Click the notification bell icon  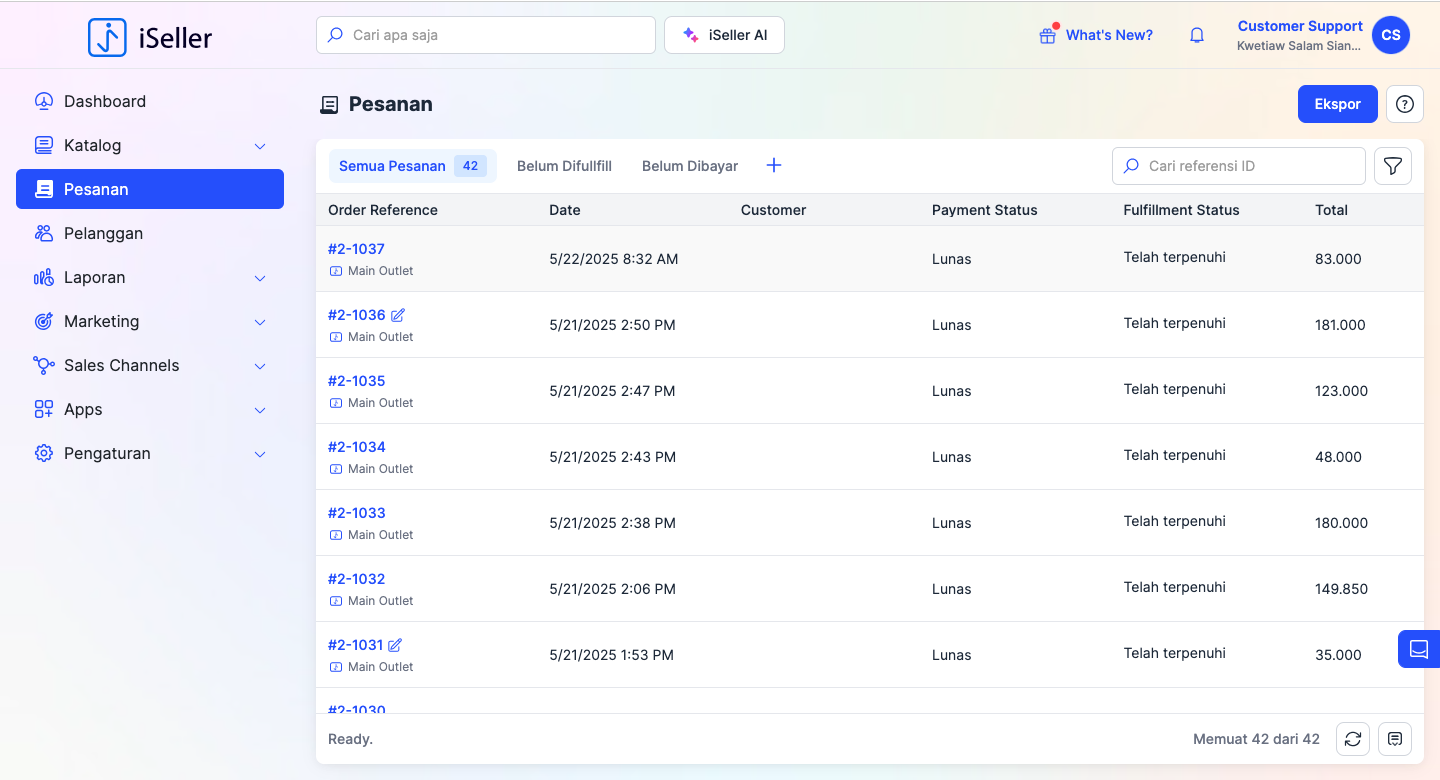(1196, 35)
